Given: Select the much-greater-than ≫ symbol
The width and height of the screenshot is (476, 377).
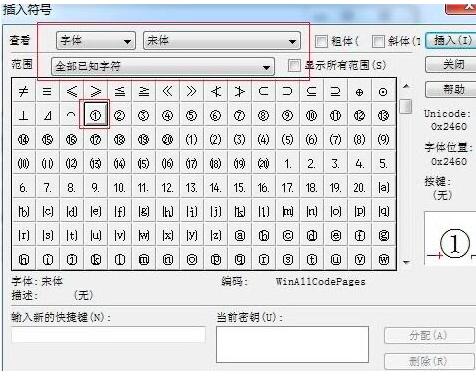Looking at the screenshot, I should coord(191,91).
